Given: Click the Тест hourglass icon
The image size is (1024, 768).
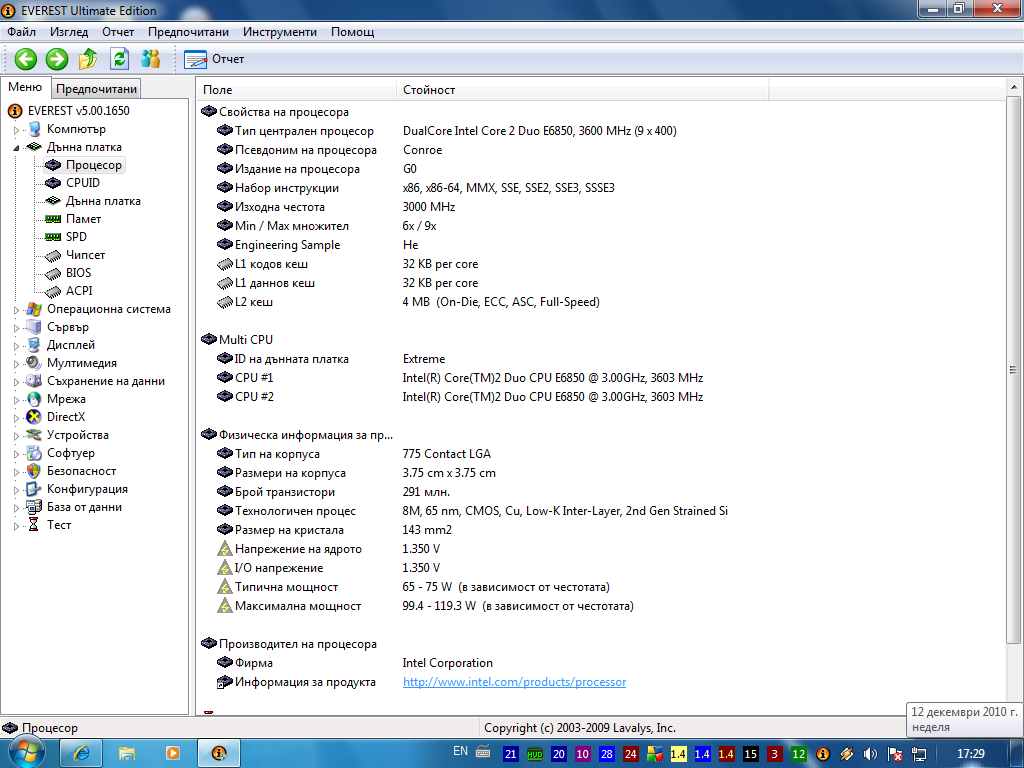Looking at the screenshot, I should tap(33, 524).
